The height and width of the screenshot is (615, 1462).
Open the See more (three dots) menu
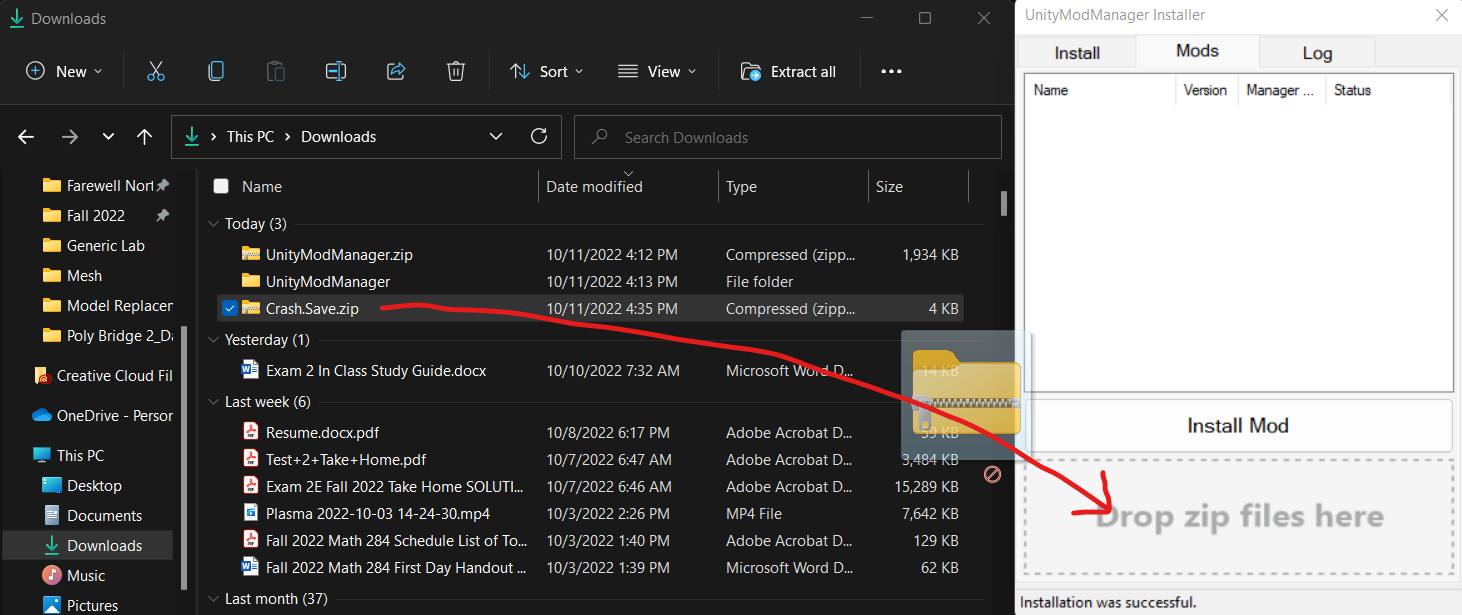[891, 71]
